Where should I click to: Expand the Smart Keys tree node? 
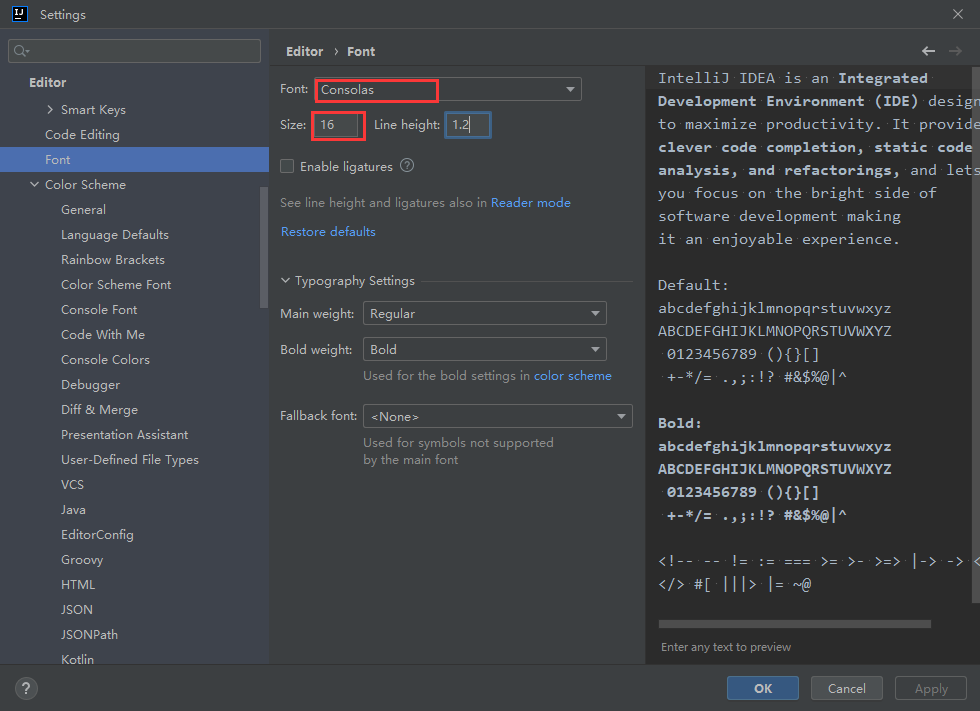[x=50, y=109]
